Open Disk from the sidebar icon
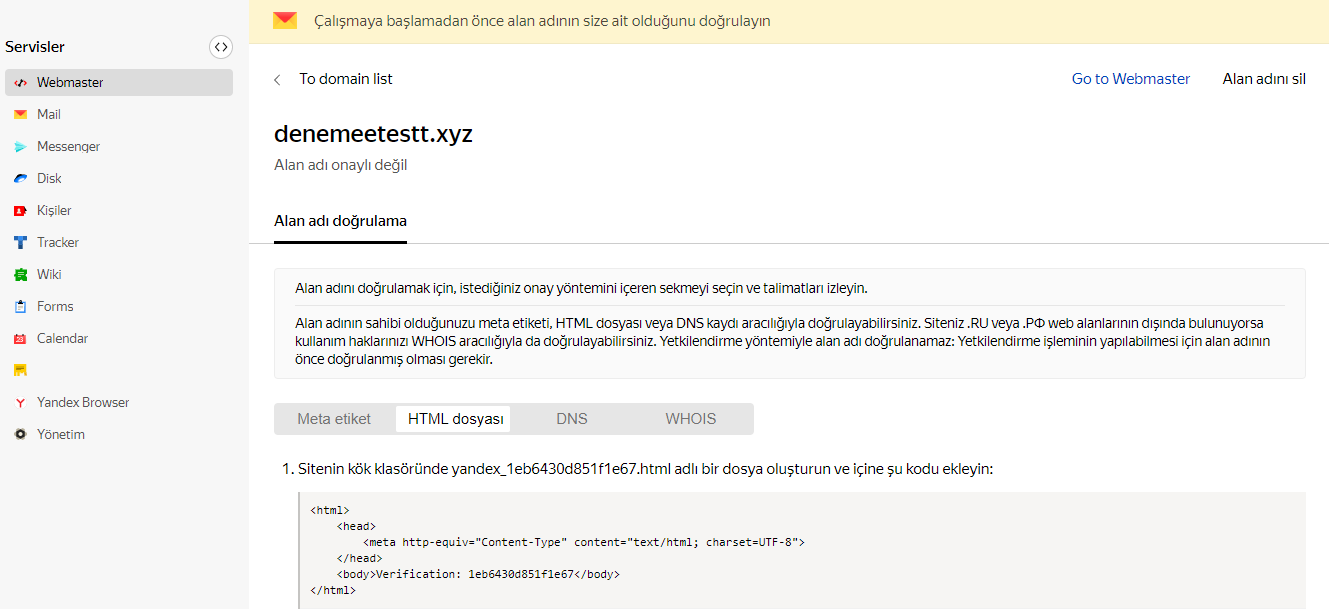This screenshot has width=1329, height=609. click(x=20, y=179)
